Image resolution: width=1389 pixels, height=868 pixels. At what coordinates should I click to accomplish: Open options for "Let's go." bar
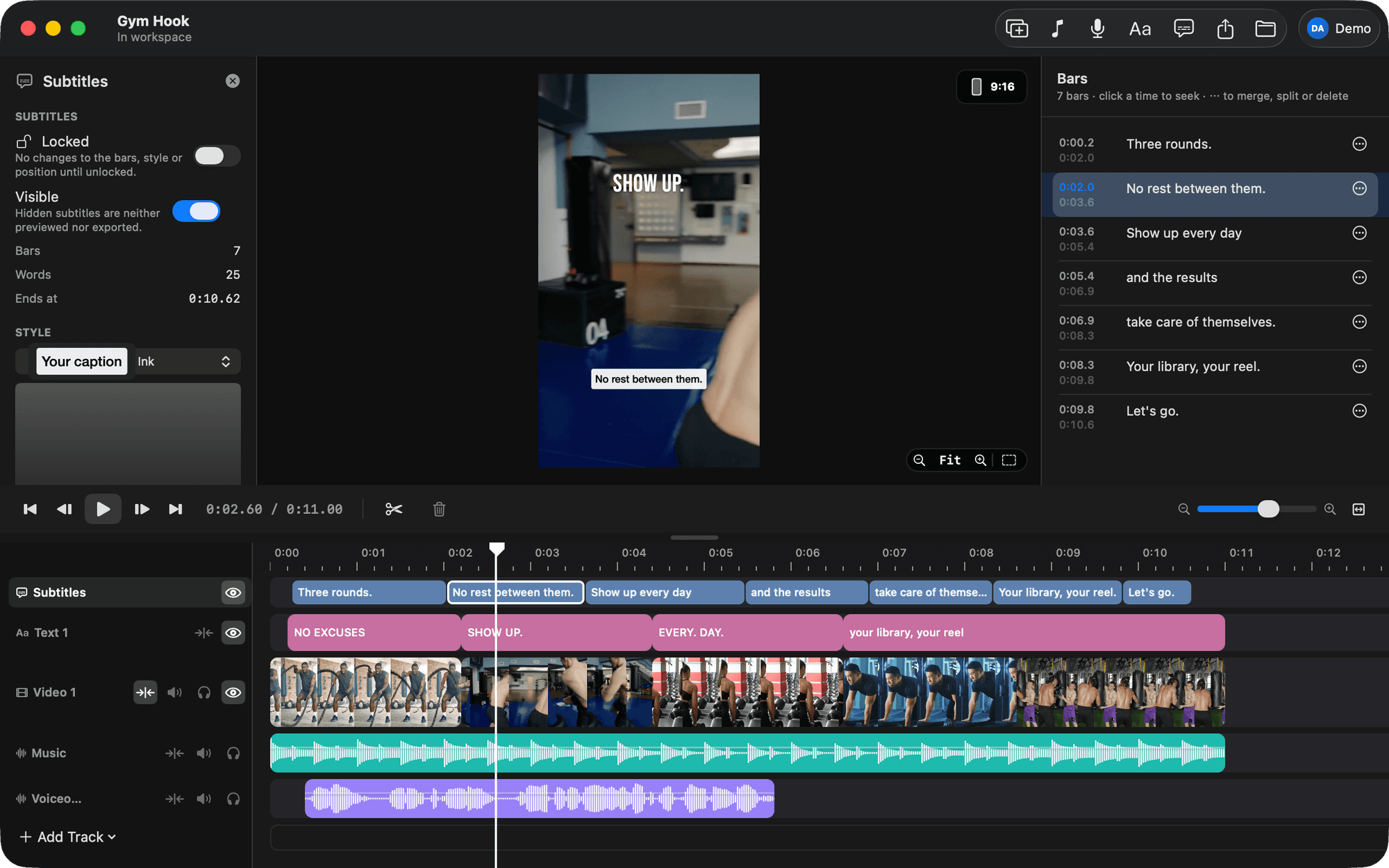1359,410
